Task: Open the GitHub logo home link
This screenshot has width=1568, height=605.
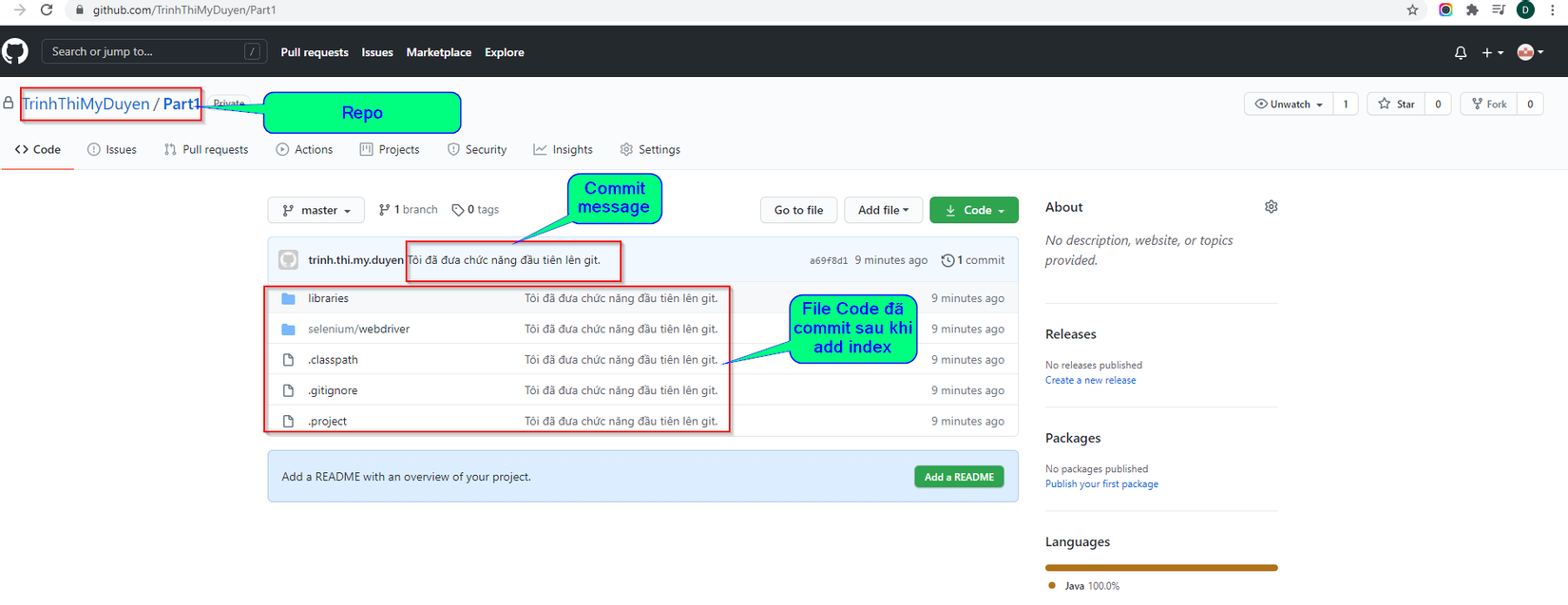Action: coord(15,51)
